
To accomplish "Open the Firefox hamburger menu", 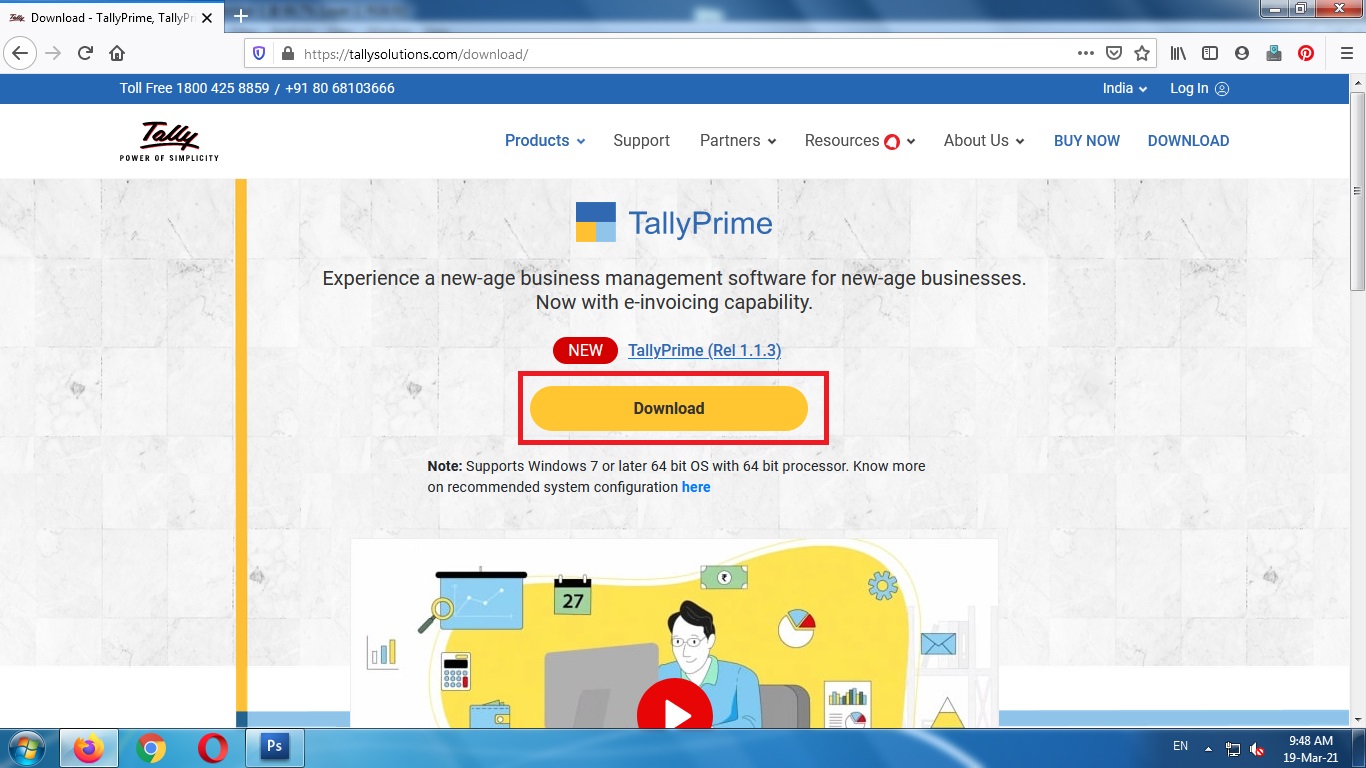I will [x=1346, y=53].
